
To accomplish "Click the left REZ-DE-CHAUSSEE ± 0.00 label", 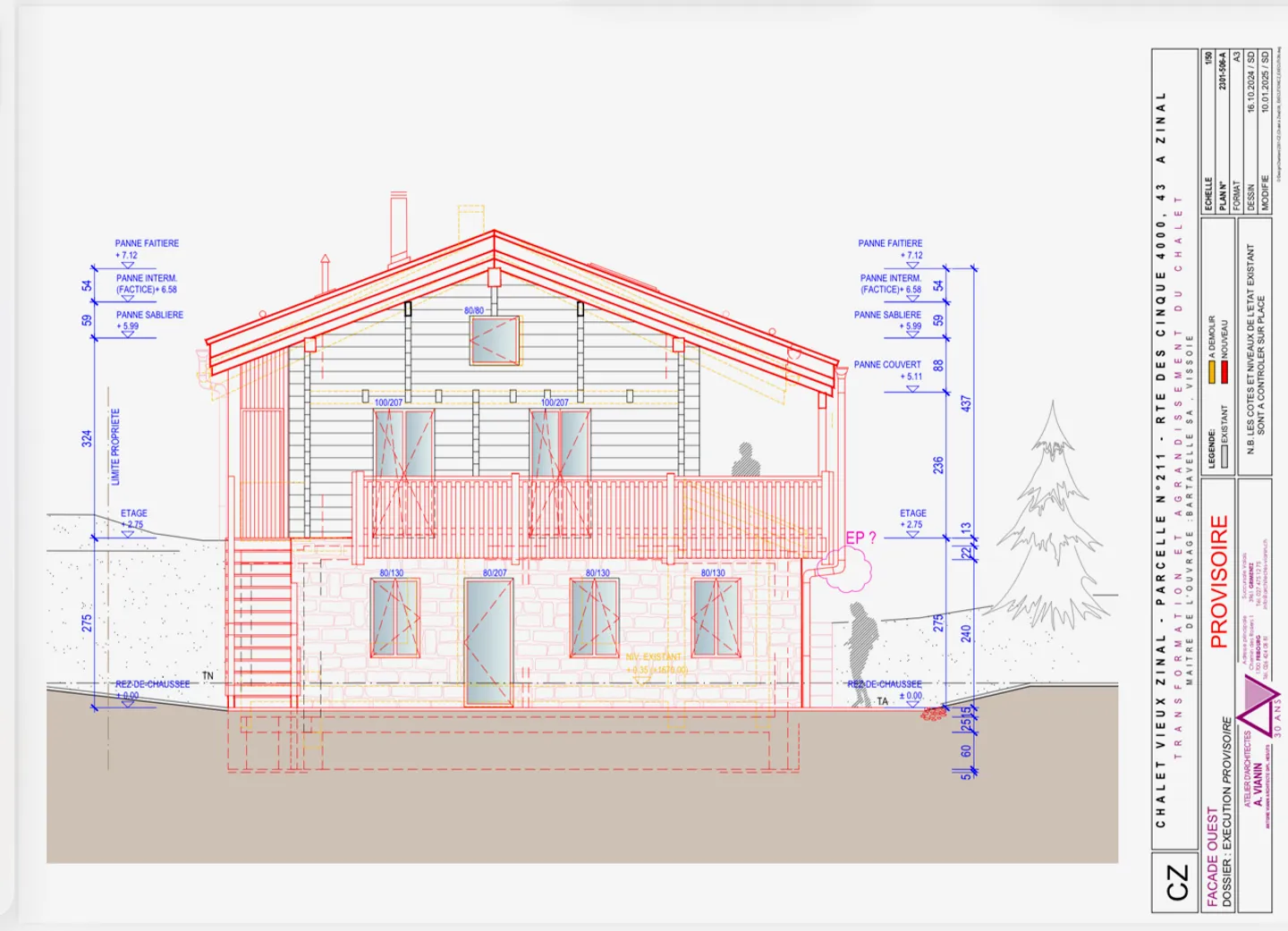I will [151, 689].
